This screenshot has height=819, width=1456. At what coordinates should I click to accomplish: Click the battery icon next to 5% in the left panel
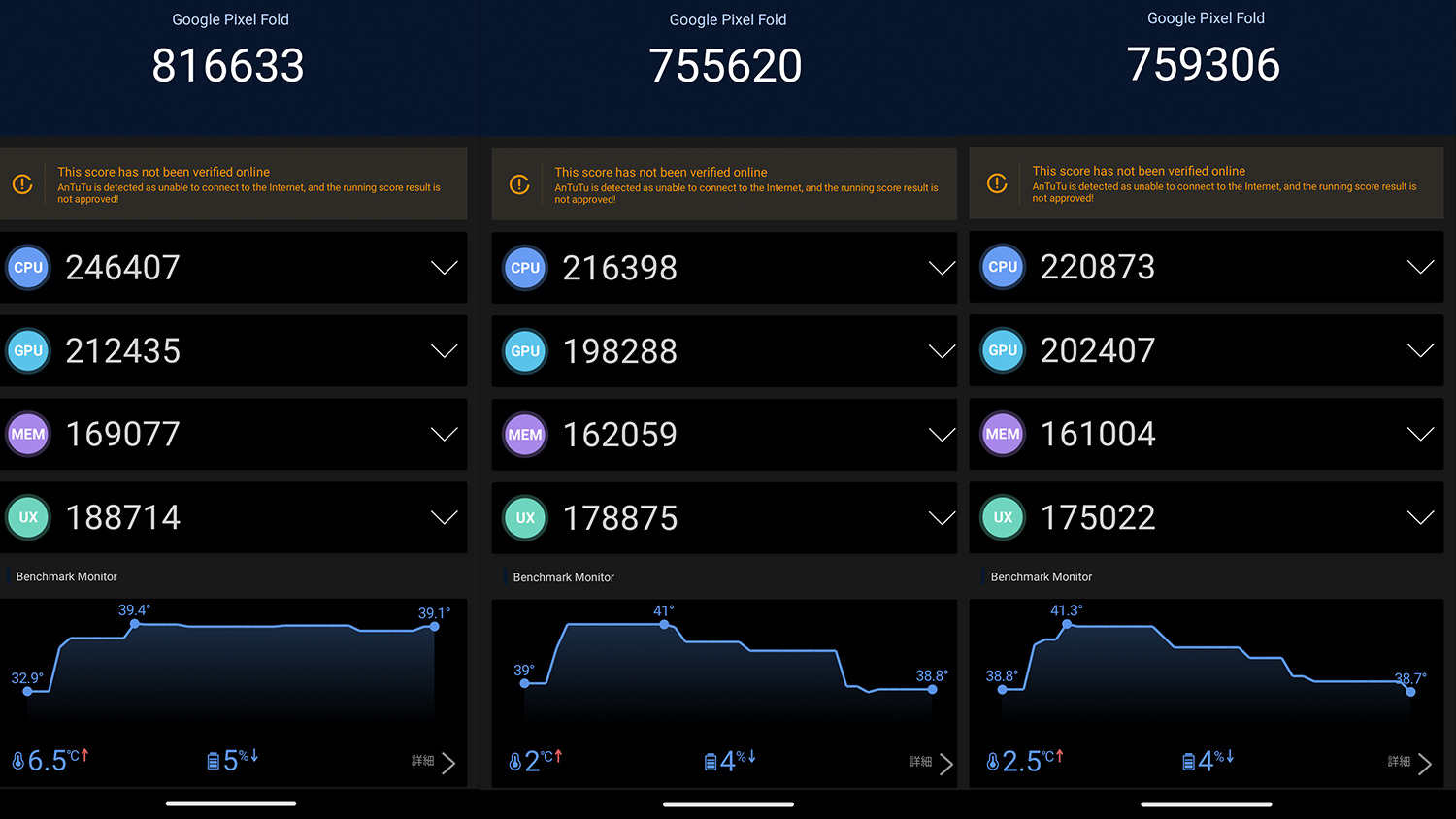coord(214,762)
